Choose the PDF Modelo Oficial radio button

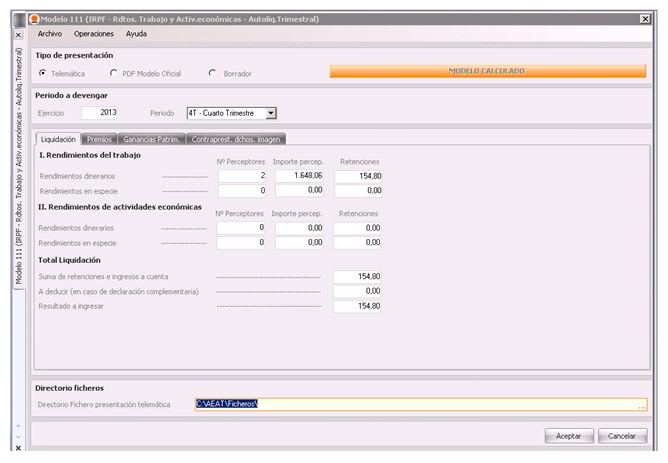point(113,73)
